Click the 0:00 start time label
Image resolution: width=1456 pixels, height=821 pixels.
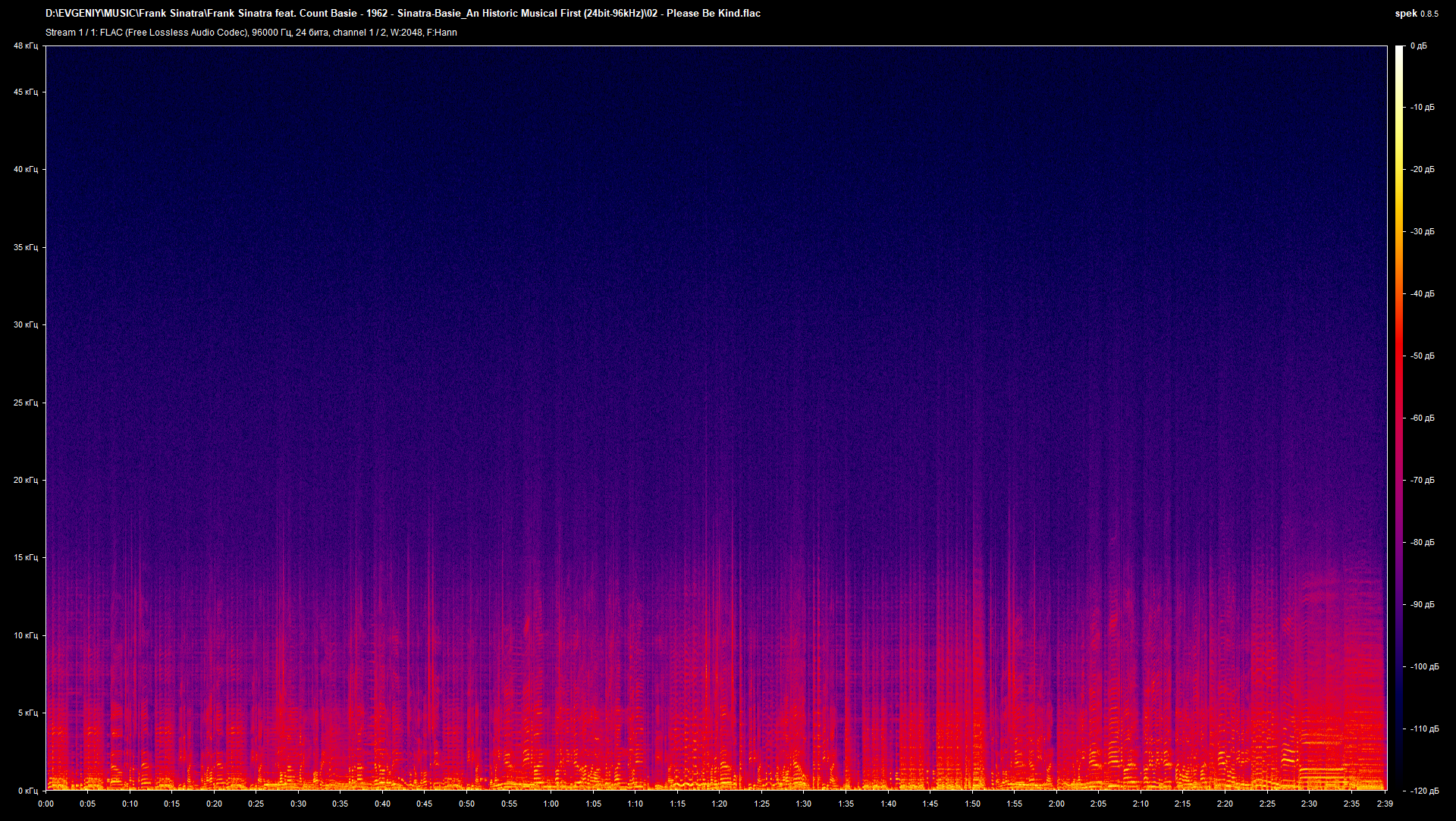point(45,804)
